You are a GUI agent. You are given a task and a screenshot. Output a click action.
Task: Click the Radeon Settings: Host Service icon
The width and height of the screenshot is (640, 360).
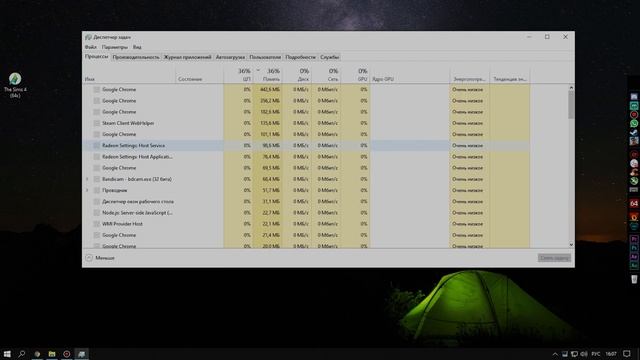click(97, 145)
